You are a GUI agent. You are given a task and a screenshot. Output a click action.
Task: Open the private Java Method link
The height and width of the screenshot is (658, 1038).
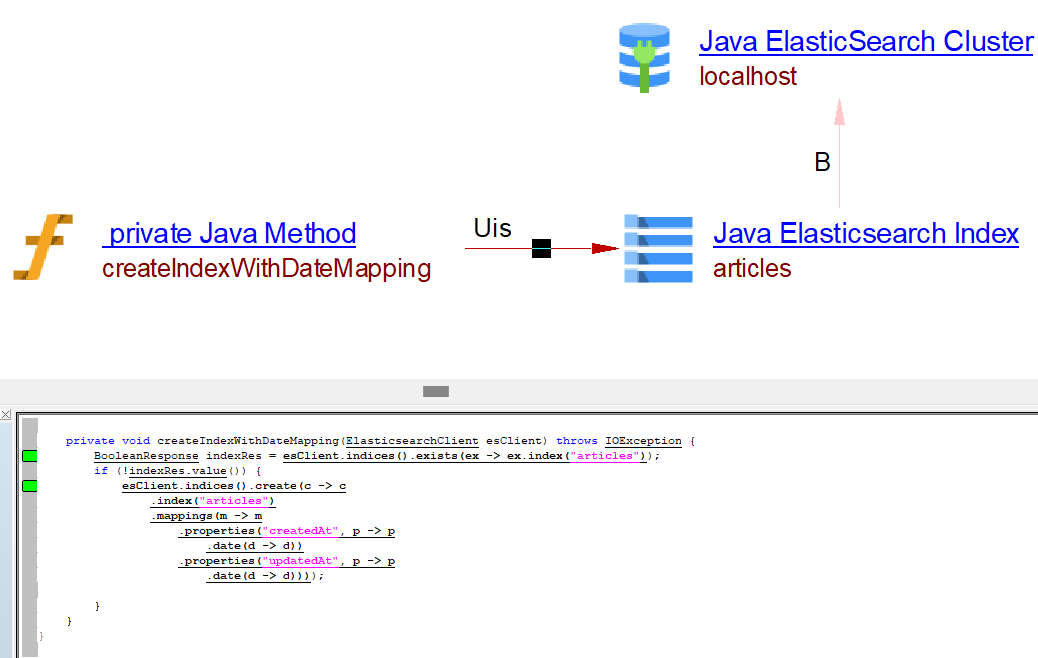coord(229,234)
